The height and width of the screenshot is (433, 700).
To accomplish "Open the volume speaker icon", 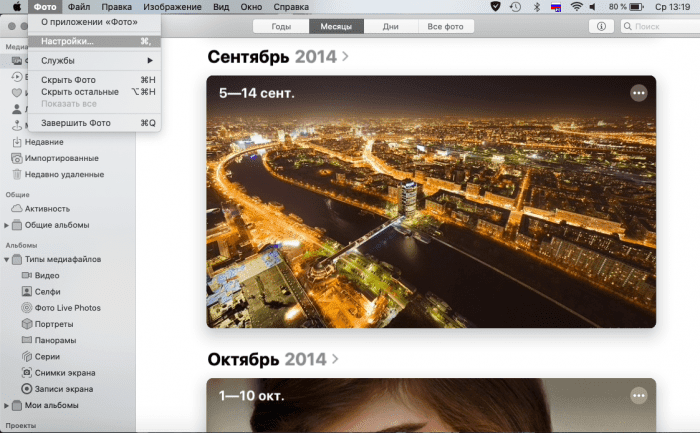I will [x=593, y=7].
